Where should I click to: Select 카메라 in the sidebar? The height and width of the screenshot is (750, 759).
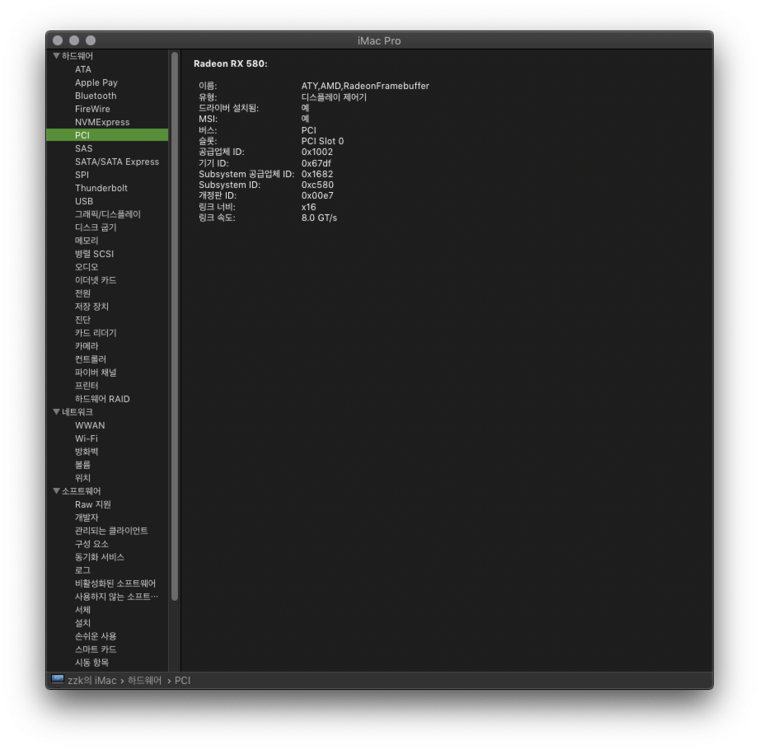click(x=86, y=346)
